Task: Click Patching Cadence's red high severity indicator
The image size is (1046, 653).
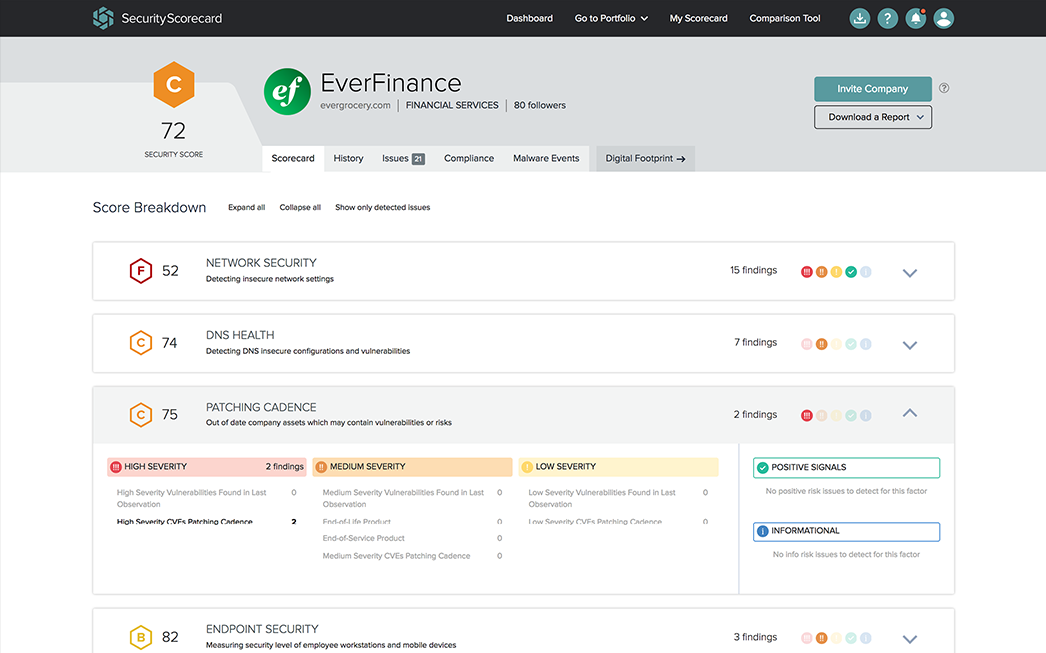Action: coord(807,416)
